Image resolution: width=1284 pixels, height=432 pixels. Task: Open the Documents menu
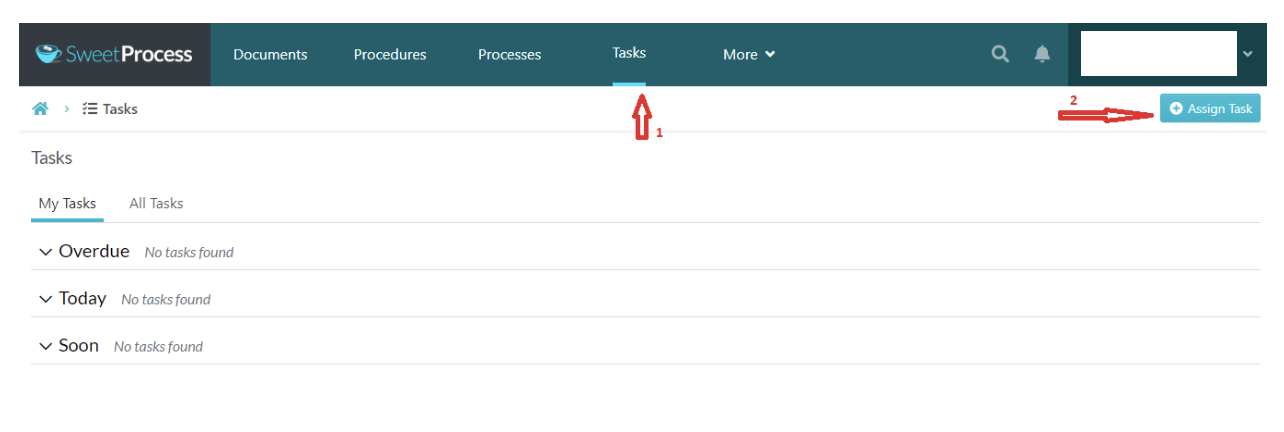click(x=270, y=55)
